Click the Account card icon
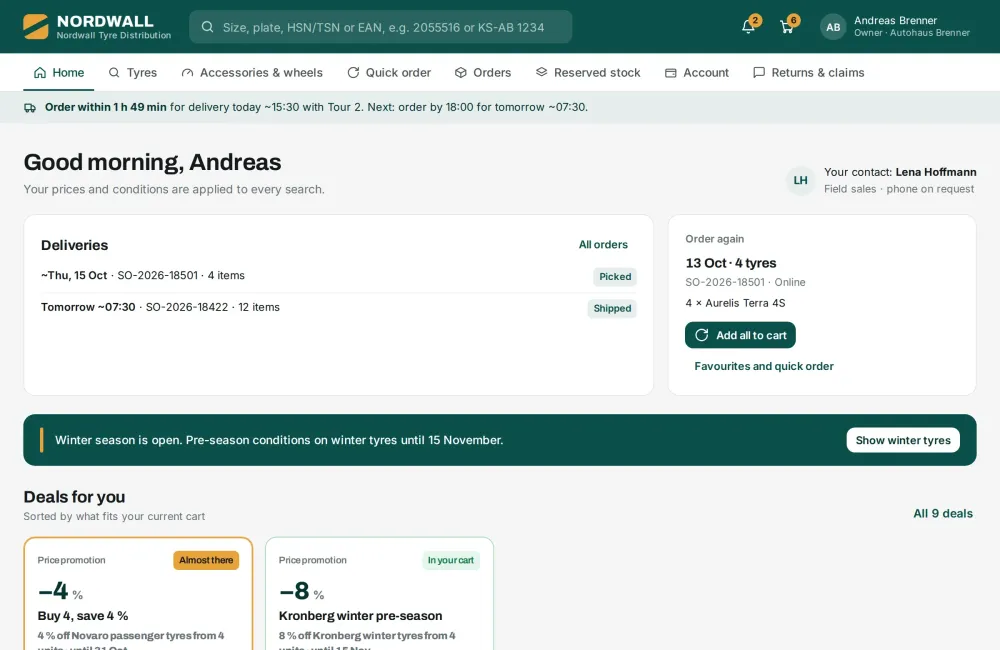Viewport: 1000px width, 650px height. point(670,73)
